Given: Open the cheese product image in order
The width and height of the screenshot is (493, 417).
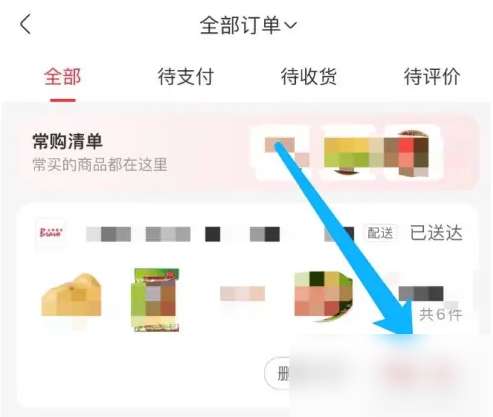Looking at the screenshot, I should [x=71, y=295].
